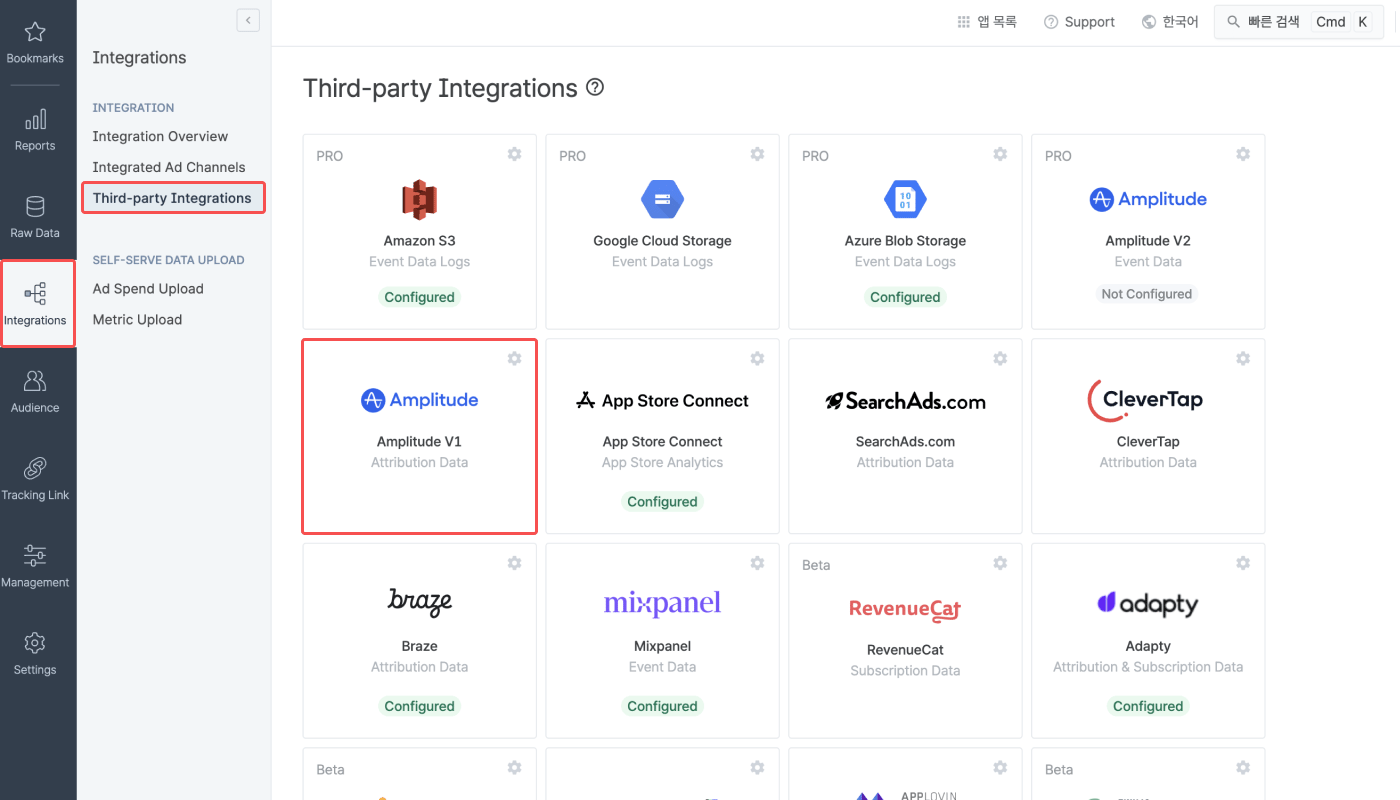Collapse the Integrations side panel

click(x=248, y=20)
